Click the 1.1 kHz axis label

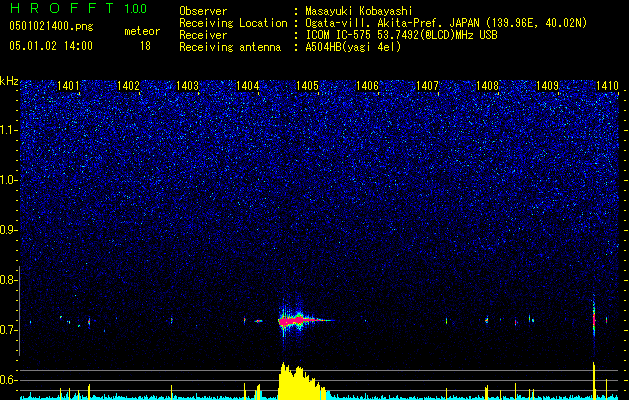click(9, 130)
